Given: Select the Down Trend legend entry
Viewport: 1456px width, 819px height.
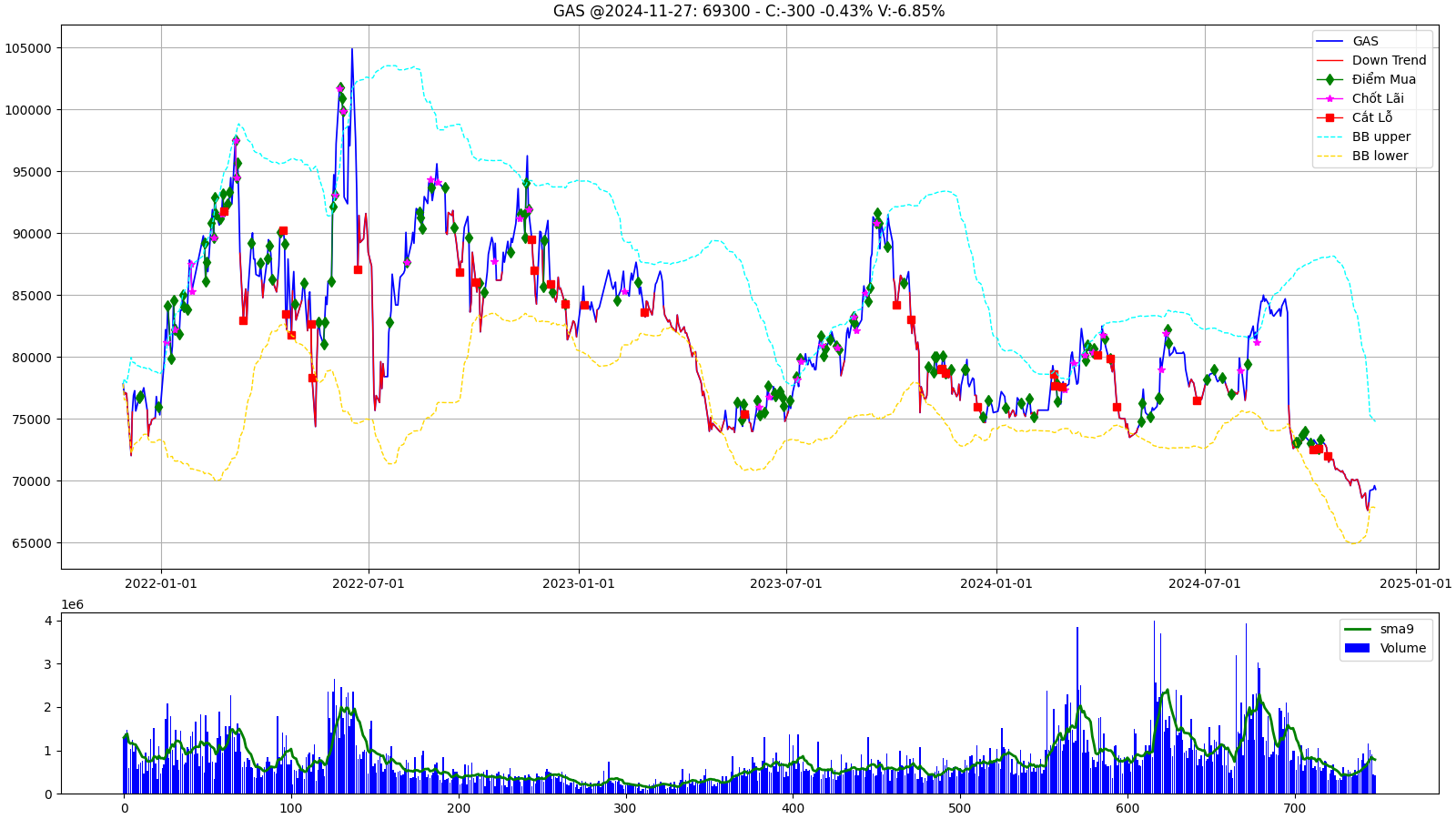Looking at the screenshot, I should 1372,60.
